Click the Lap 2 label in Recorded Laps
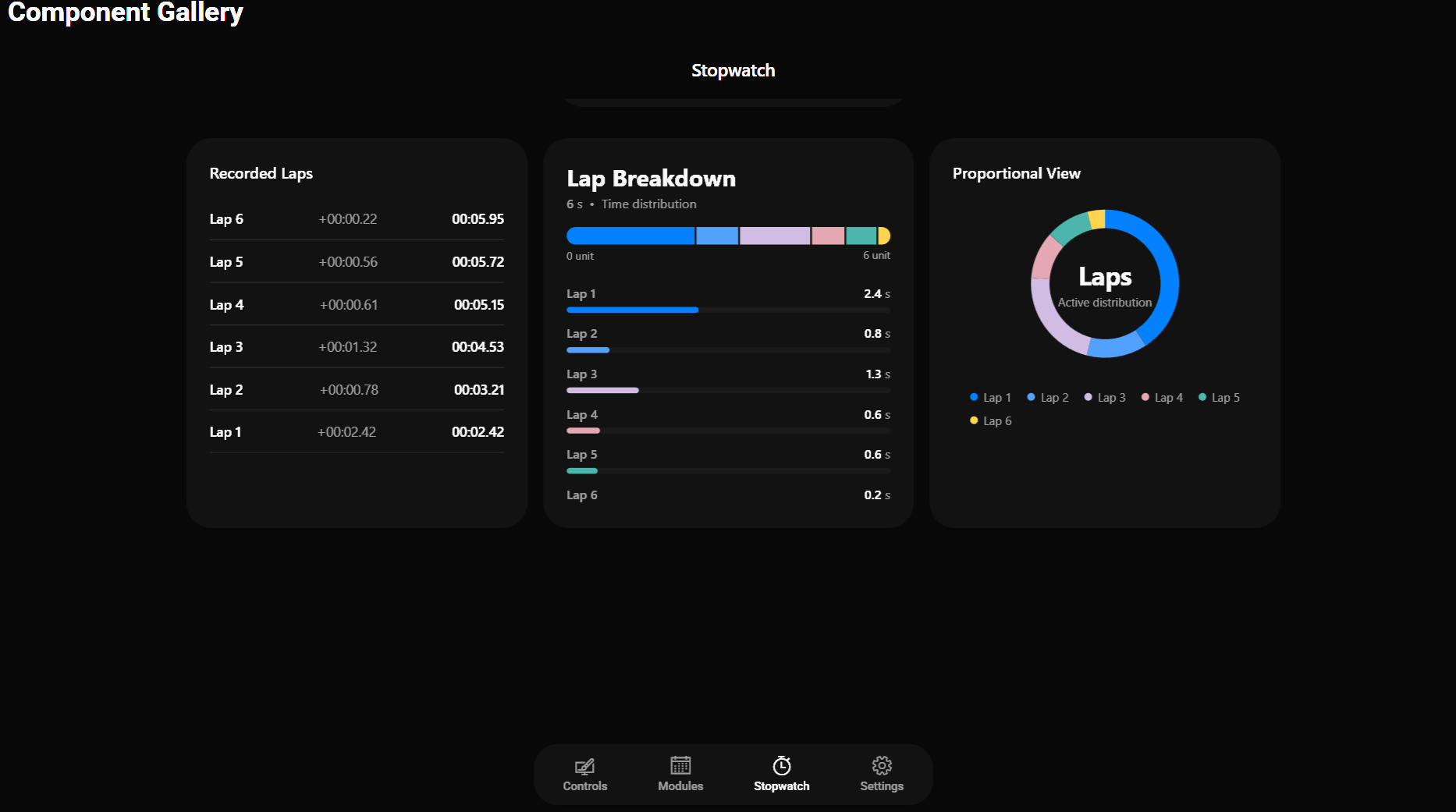 click(x=226, y=390)
